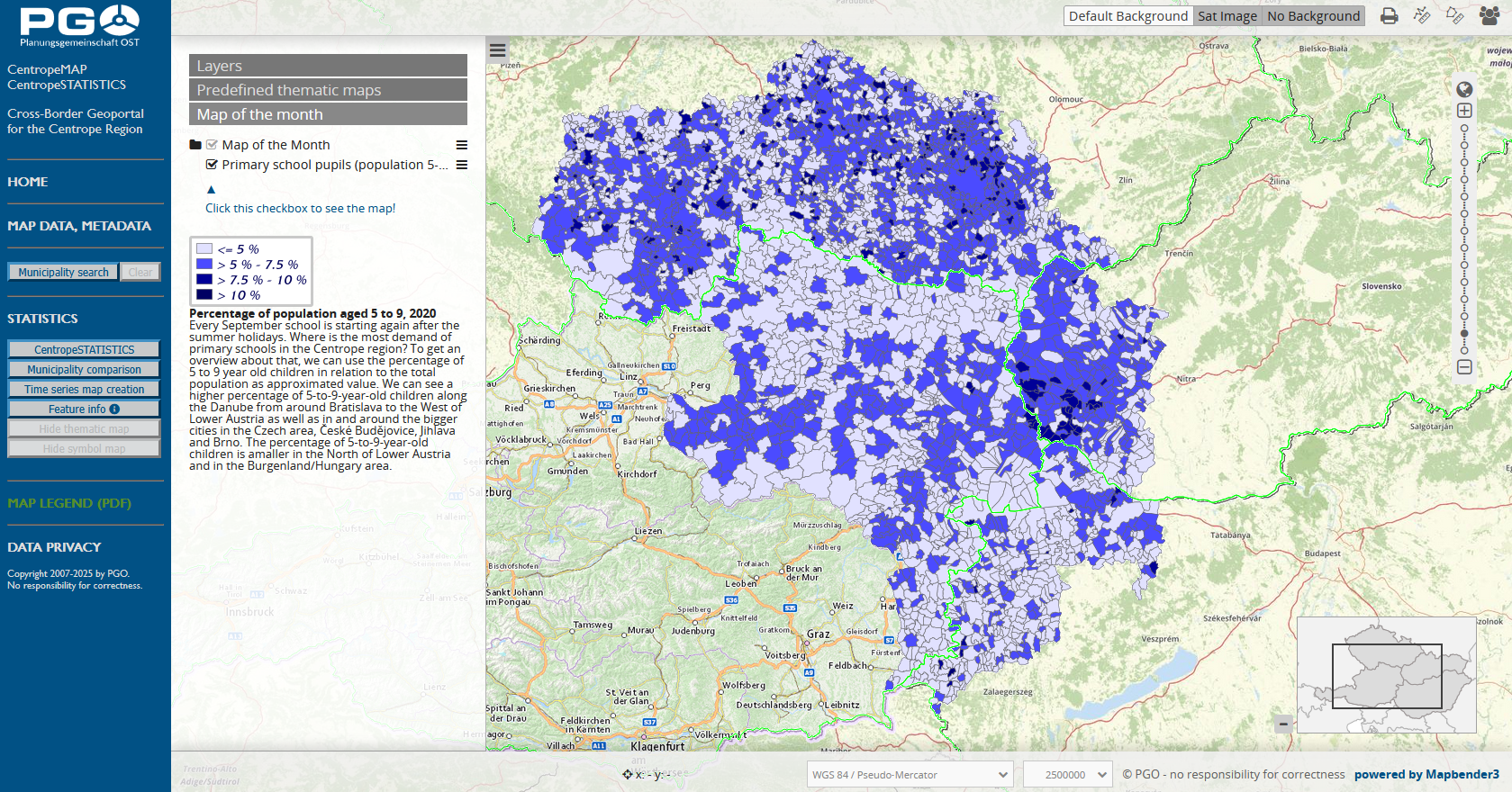Click the Feature info icon
Image resolution: width=1512 pixels, height=792 pixels.
coord(114,409)
